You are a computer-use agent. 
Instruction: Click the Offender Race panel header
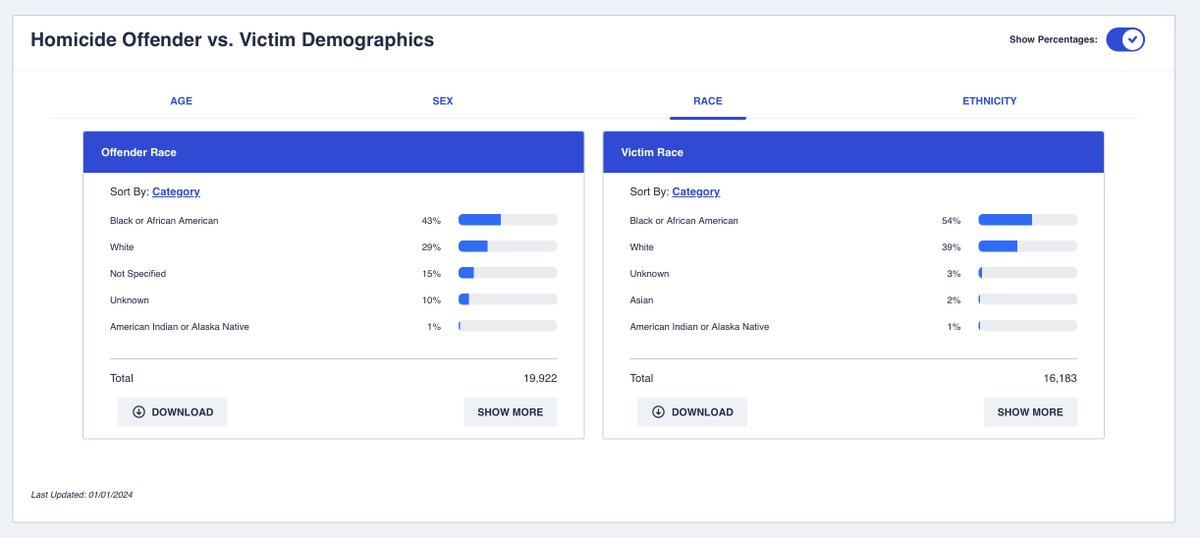tap(333, 152)
